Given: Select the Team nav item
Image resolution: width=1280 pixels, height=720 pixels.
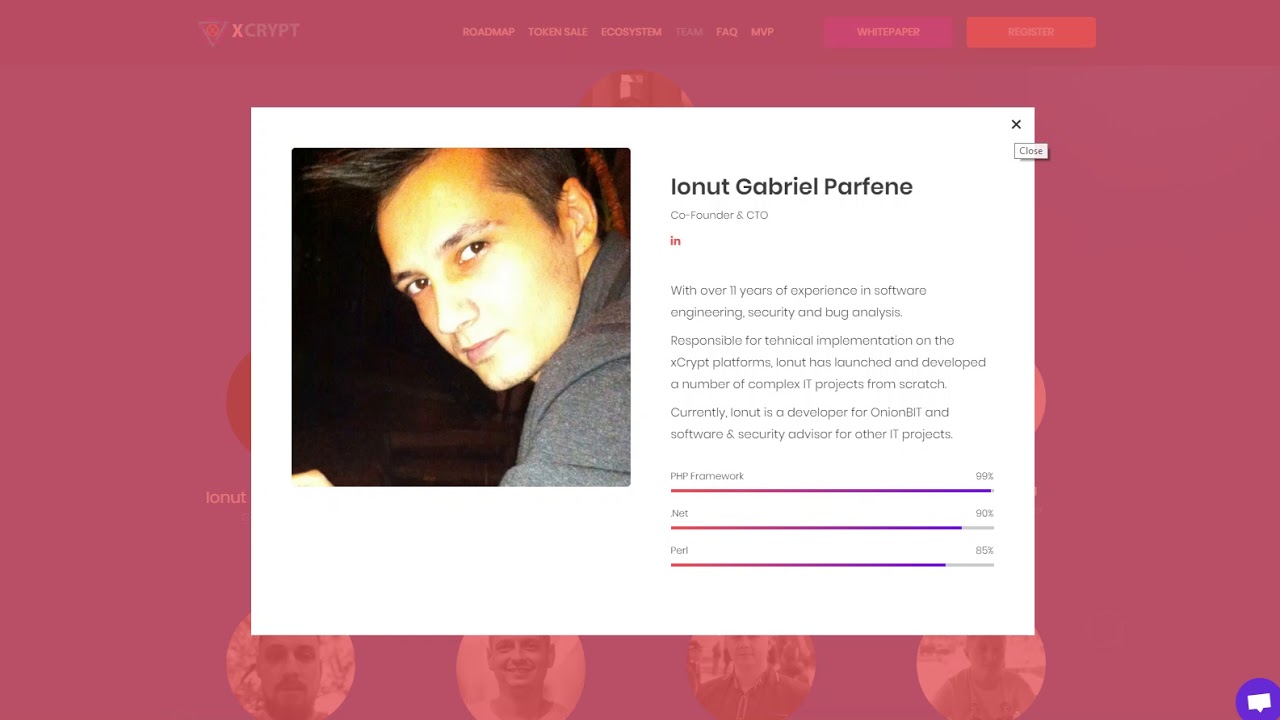Looking at the screenshot, I should click(689, 32).
